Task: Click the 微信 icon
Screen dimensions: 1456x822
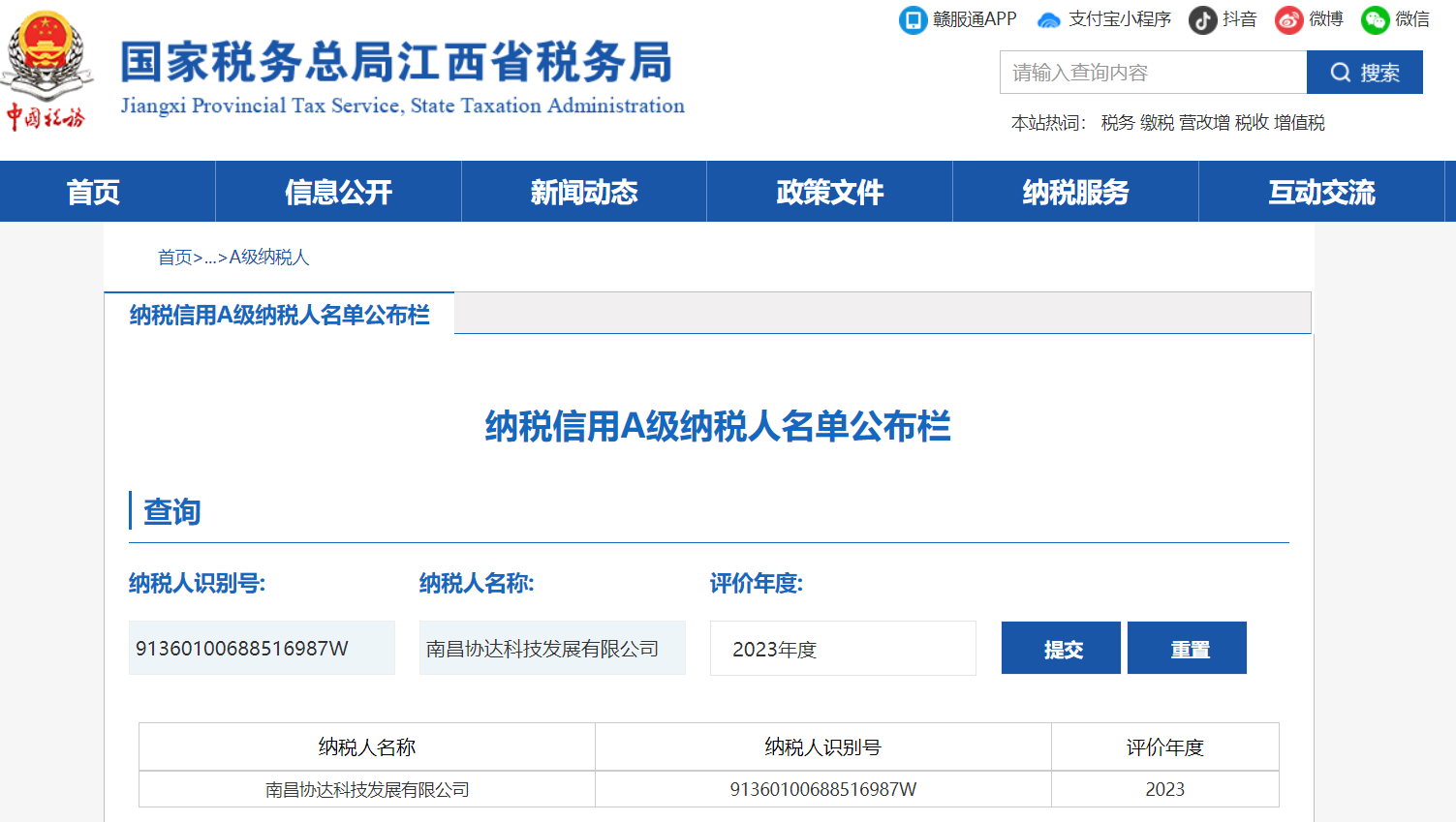Action: 1375,19
